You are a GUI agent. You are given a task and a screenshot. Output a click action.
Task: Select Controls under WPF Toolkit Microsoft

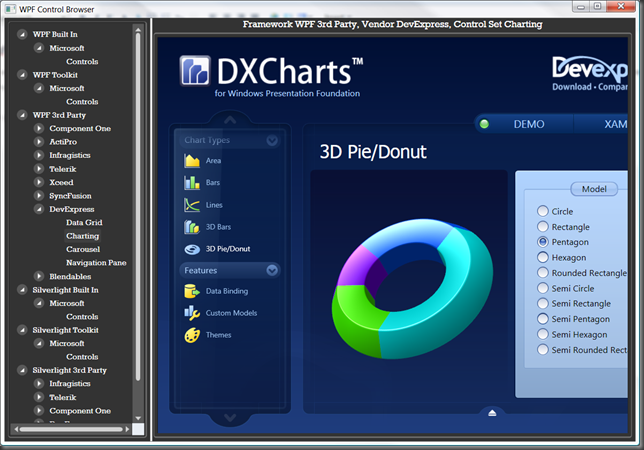[x=82, y=101]
